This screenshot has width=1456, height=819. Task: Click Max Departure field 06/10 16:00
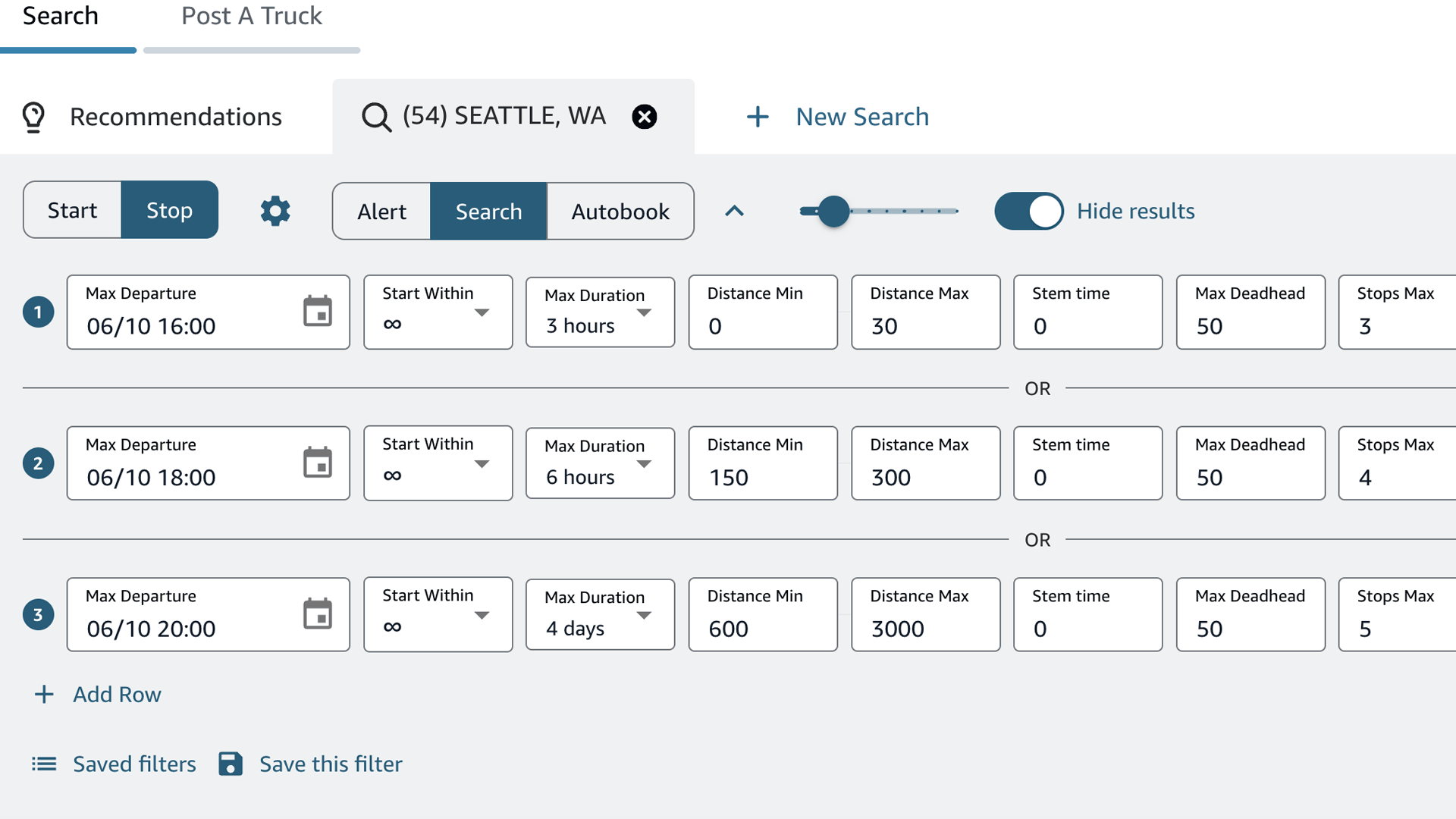tap(208, 312)
